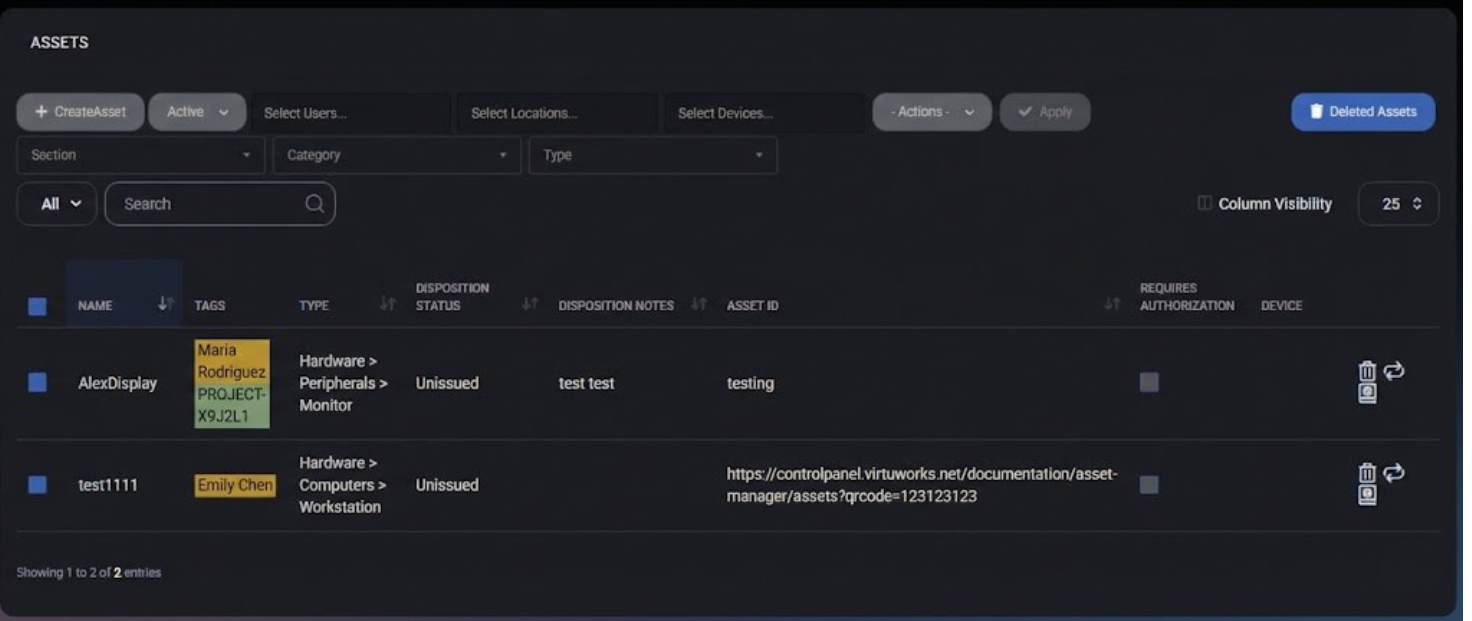Click the device icon below trash in AlexDisplay row
This screenshot has height=621, width=1472.
click(1367, 394)
